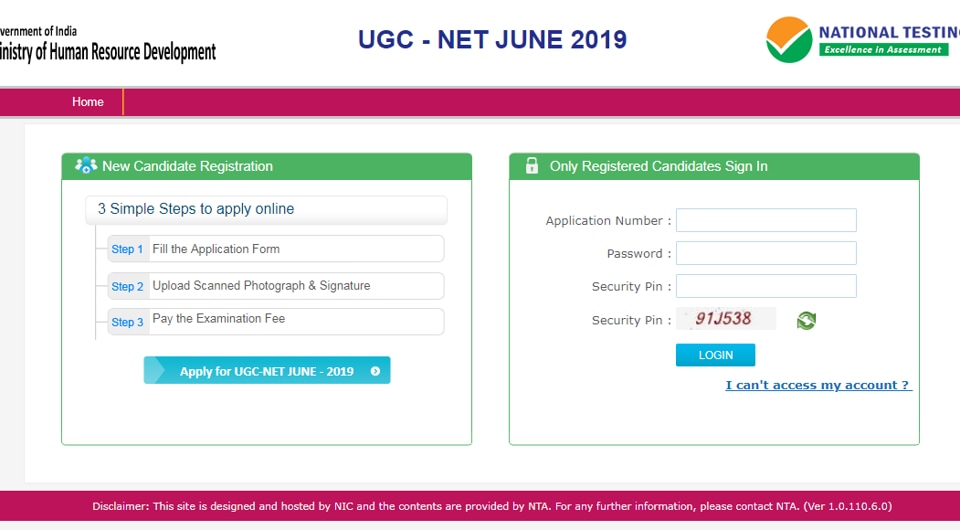
Task: Apply for UGC-NET JUNE - 2019
Action: tap(267, 370)
